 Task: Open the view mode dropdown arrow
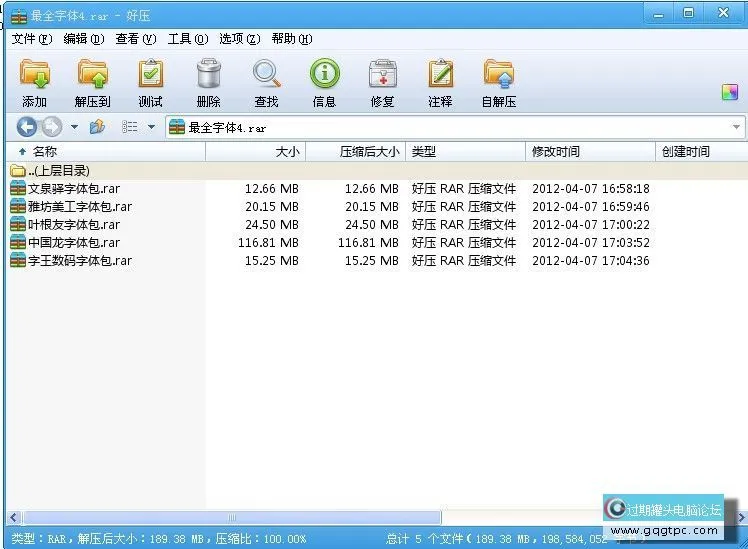pyautogui.click(x=151, y=127)
